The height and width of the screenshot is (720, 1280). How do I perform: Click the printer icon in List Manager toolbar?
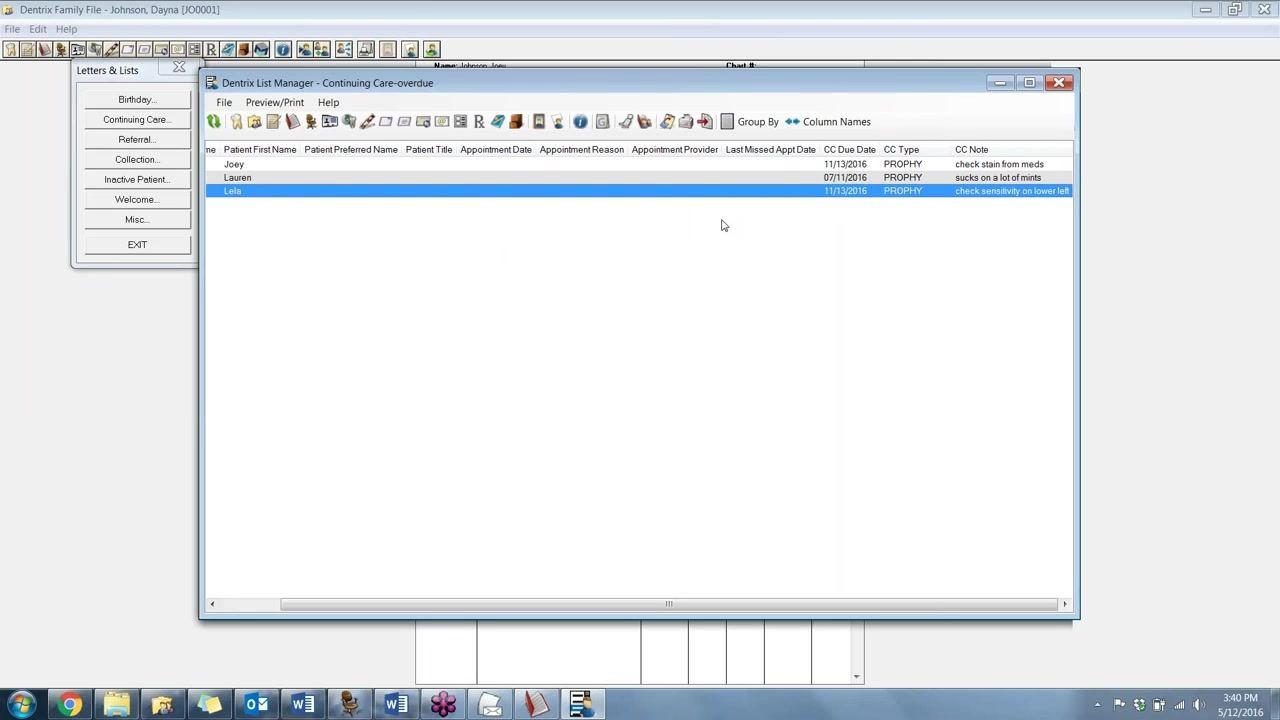pos(685,121)
